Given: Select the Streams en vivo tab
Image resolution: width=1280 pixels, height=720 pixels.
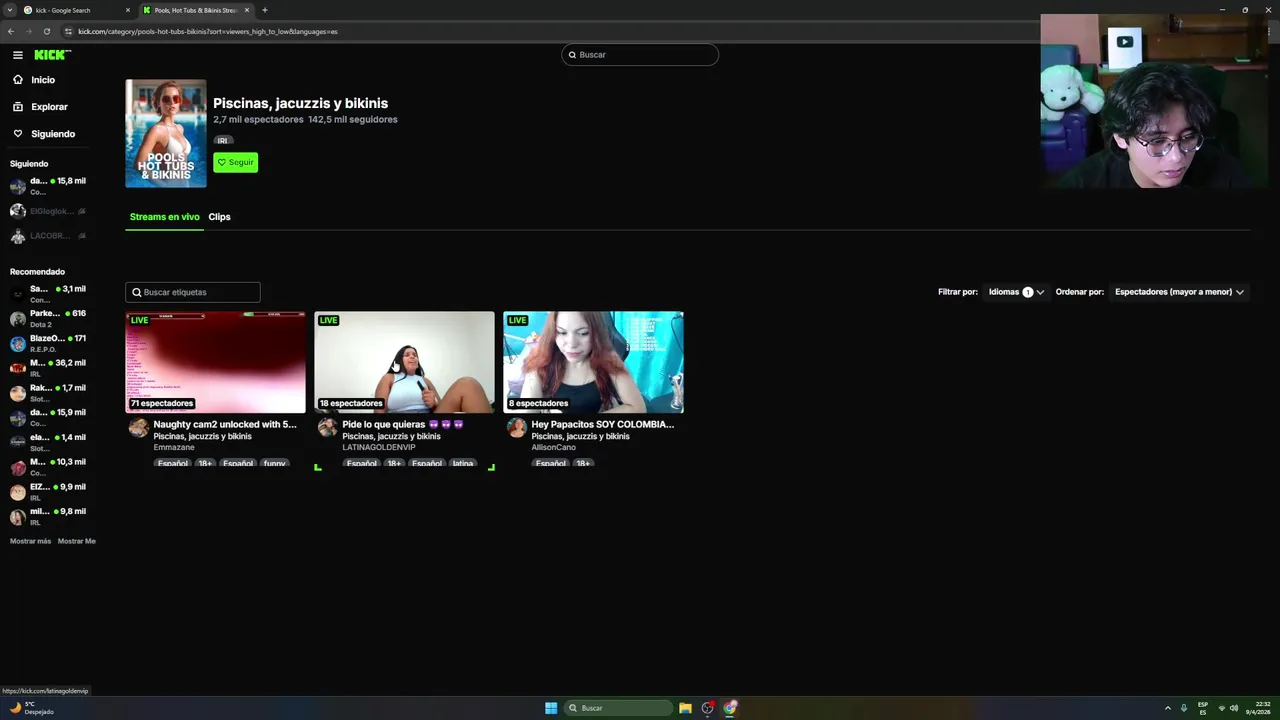Looking at the screenshot, I should coord(164,217).
